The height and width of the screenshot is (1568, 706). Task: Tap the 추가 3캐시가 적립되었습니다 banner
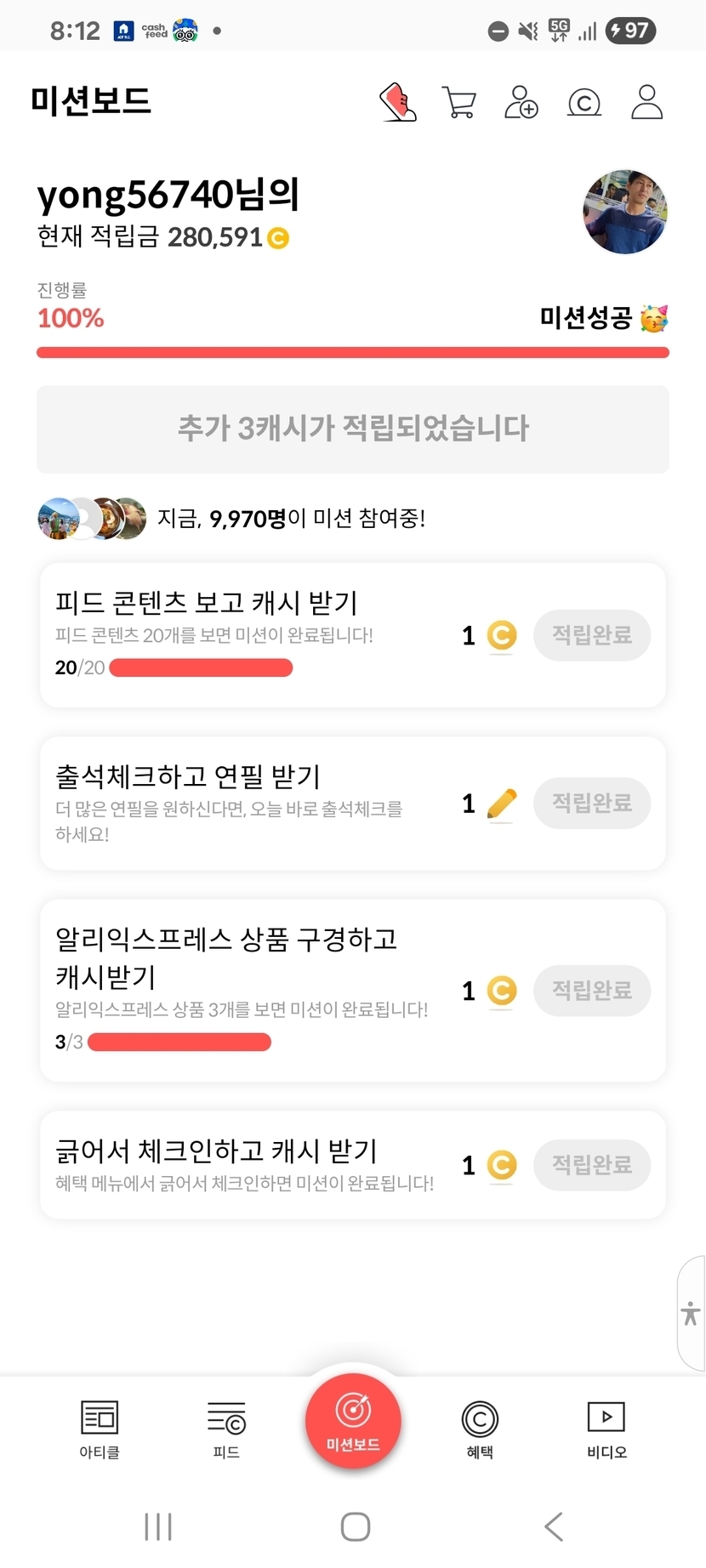[353, 429]
